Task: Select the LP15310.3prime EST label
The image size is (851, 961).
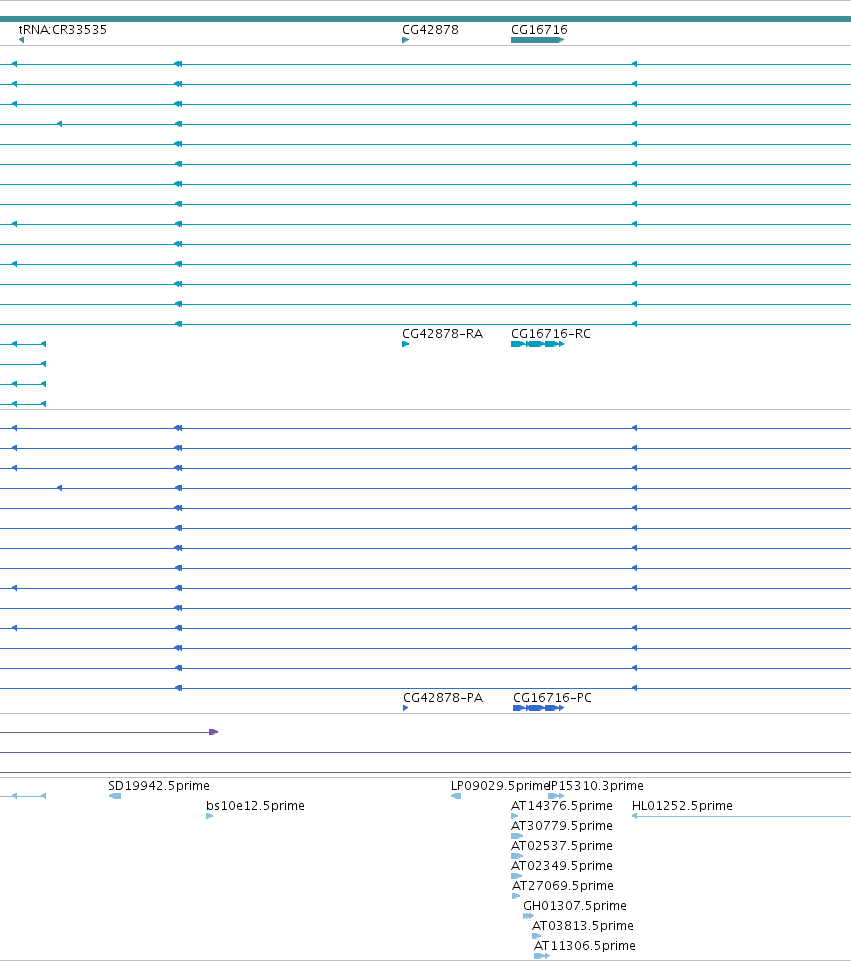Action: [597, 786]
